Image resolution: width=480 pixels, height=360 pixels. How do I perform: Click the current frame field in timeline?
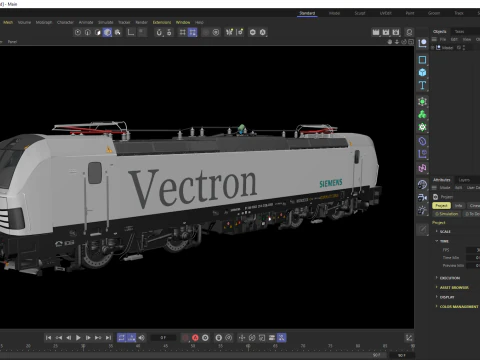[163, 338]
